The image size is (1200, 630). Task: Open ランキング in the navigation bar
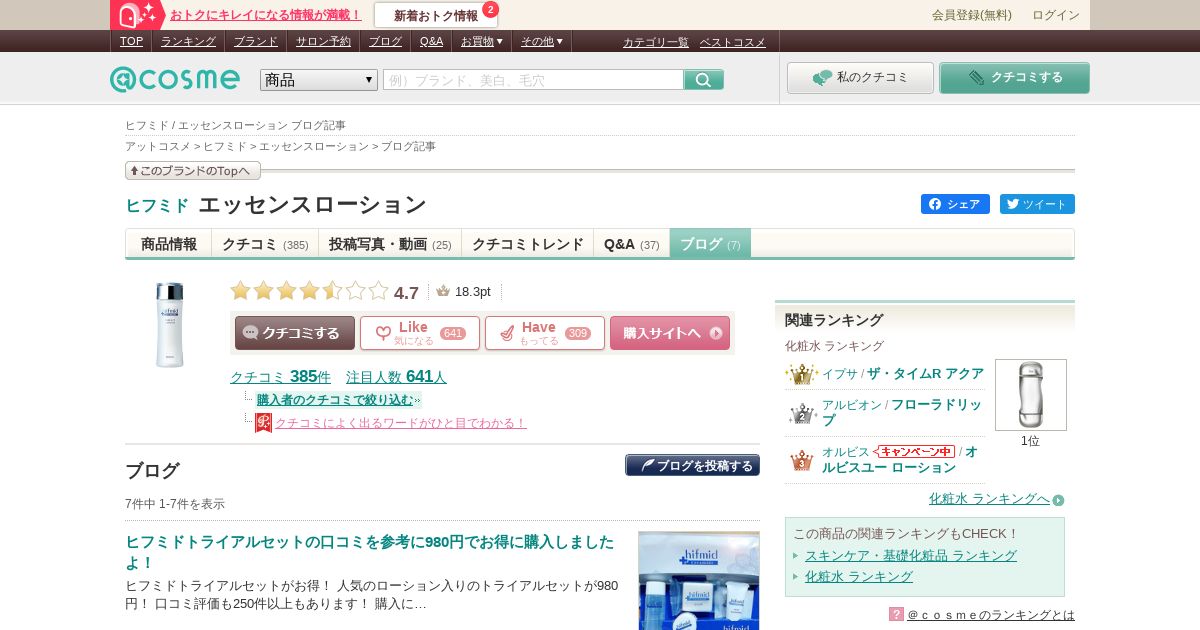click(x=188, y=41)
